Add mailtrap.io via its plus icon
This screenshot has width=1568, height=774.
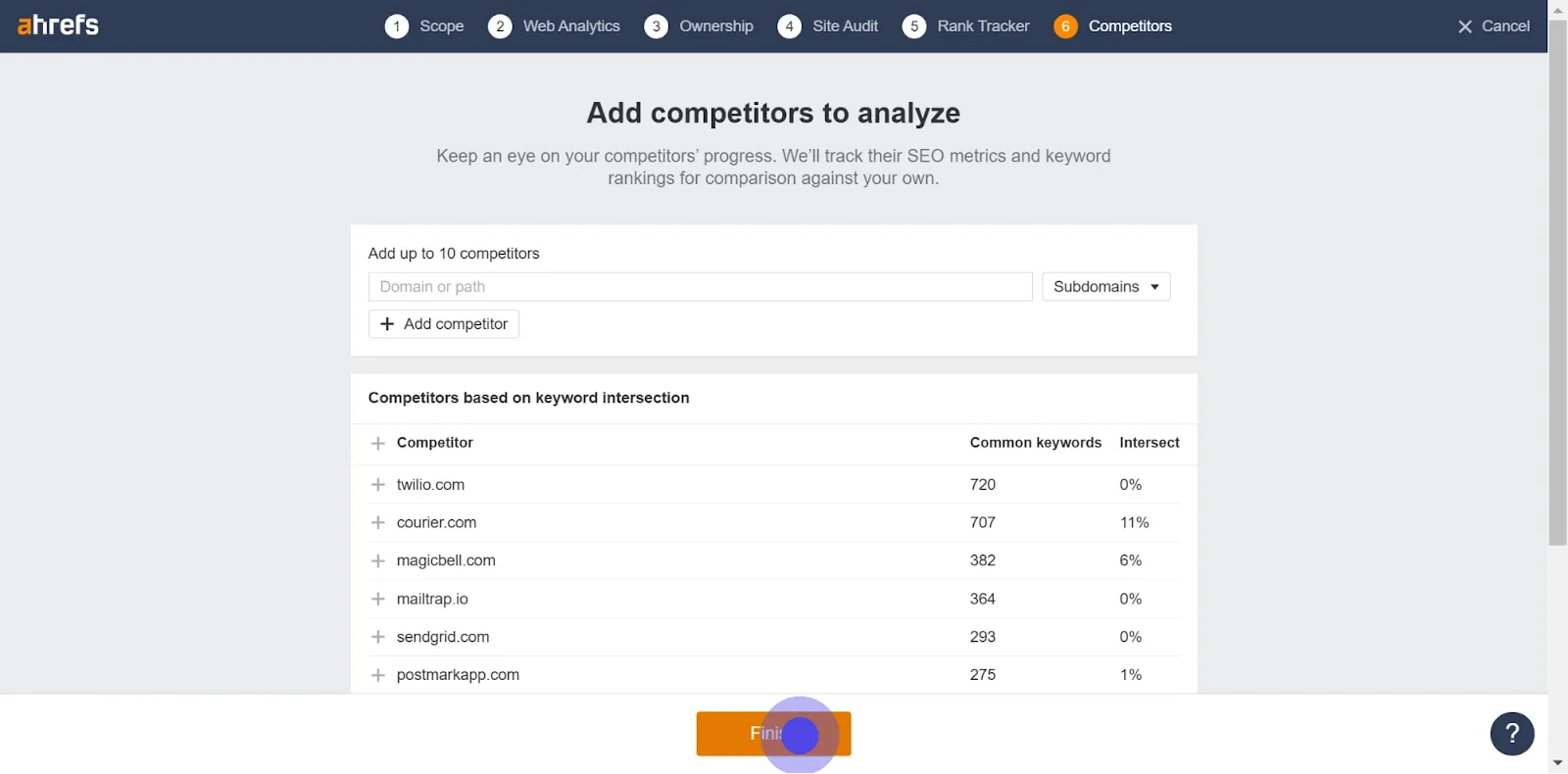pyautogui.click(x=378, y=599)
